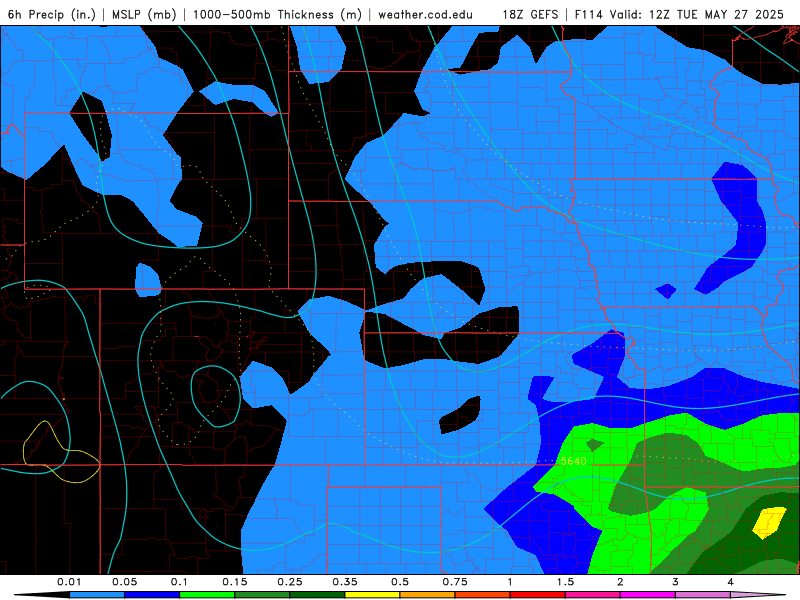The width and height of the screenshot is (800, 600).
Task: Click the 0.01 colorbar value
Action: [x=69, y=582]
